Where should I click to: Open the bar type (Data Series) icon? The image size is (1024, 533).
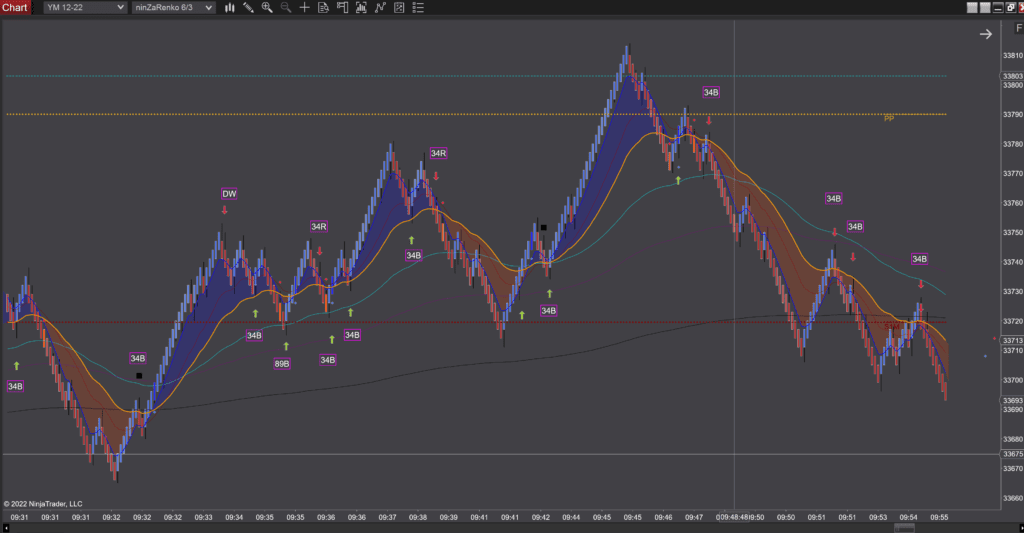pos(230,7)
